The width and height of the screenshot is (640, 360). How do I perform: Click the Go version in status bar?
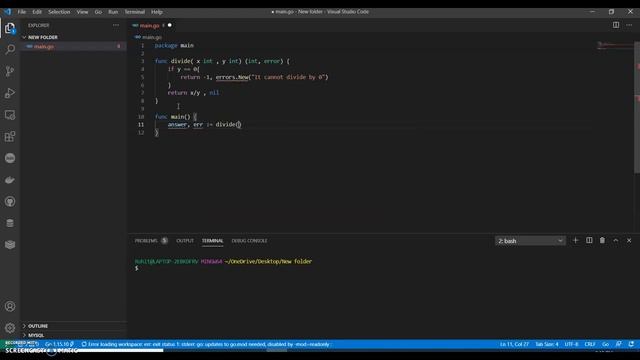click(59, 344)
